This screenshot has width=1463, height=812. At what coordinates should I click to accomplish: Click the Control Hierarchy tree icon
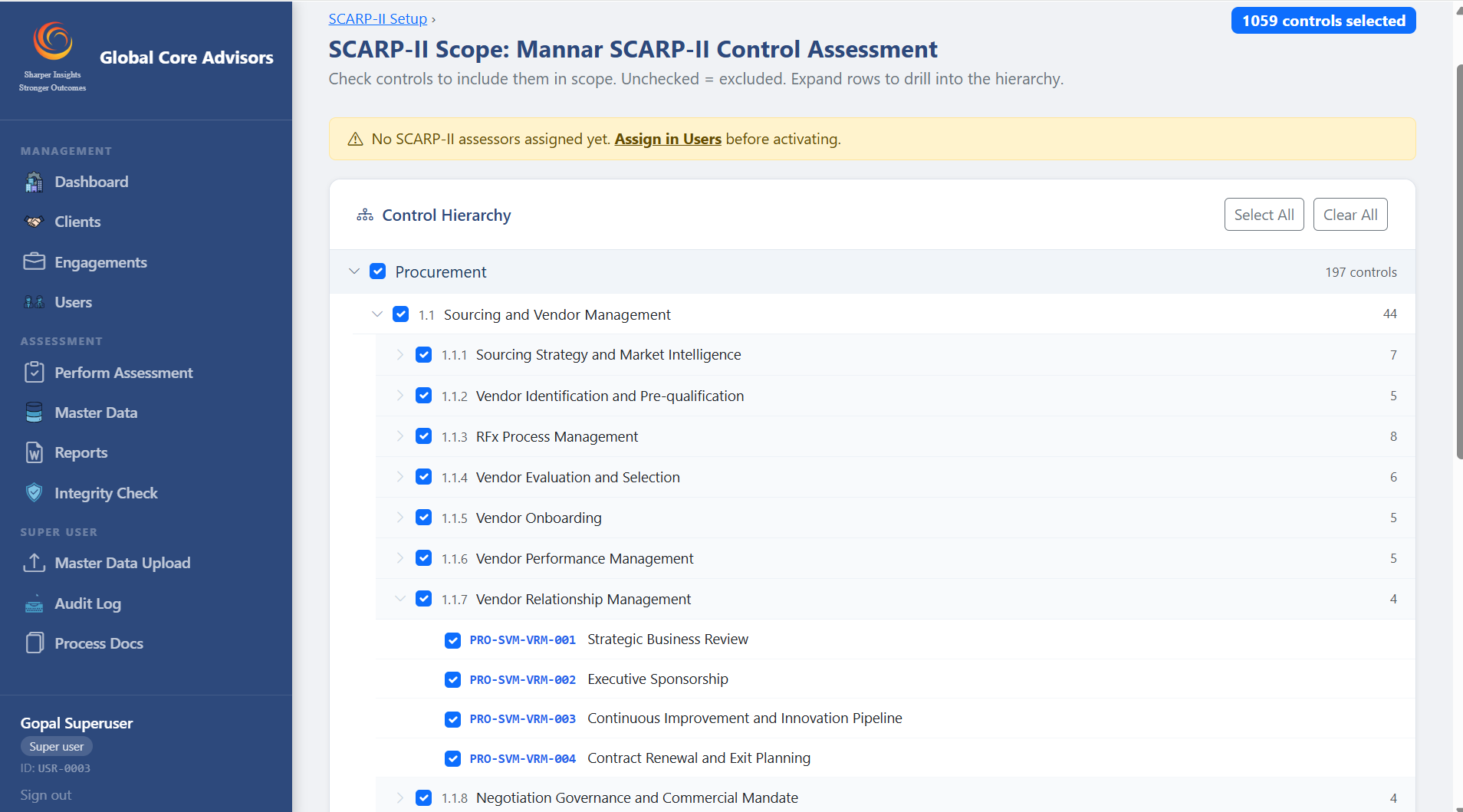coord(365,215)
